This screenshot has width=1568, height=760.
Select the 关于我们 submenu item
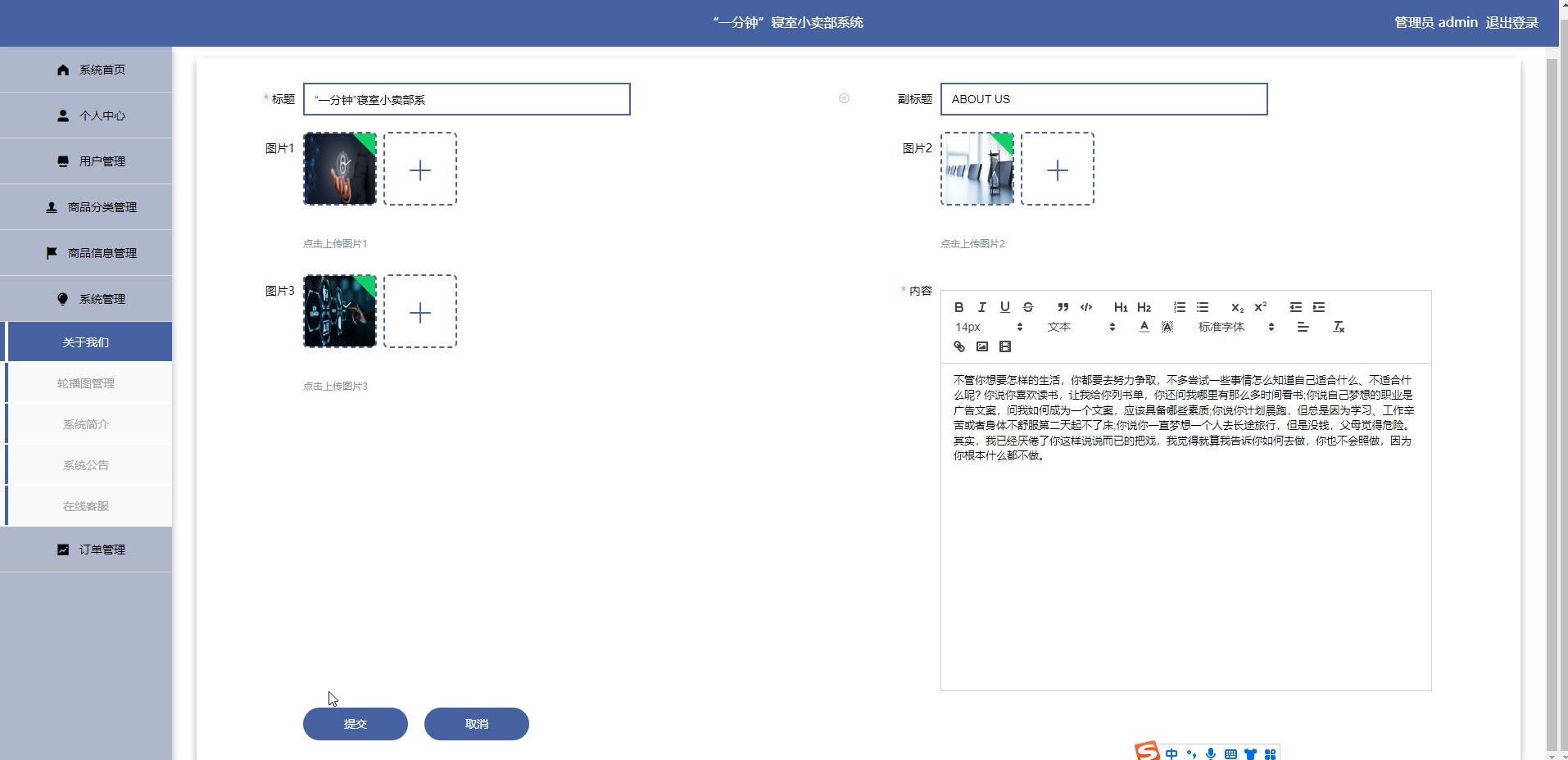pos(86,342)
